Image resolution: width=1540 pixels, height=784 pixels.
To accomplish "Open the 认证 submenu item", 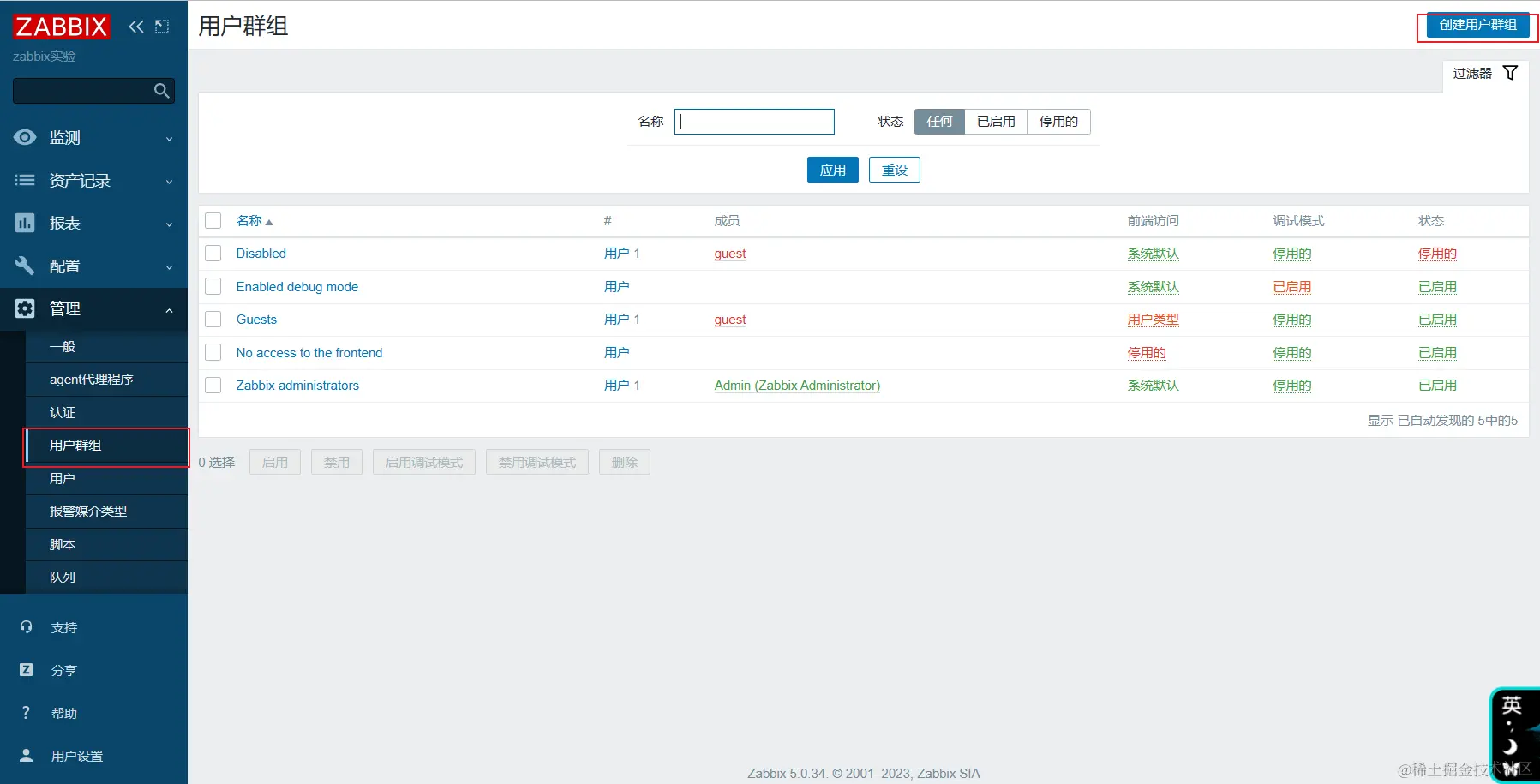I will pos(106,413).
